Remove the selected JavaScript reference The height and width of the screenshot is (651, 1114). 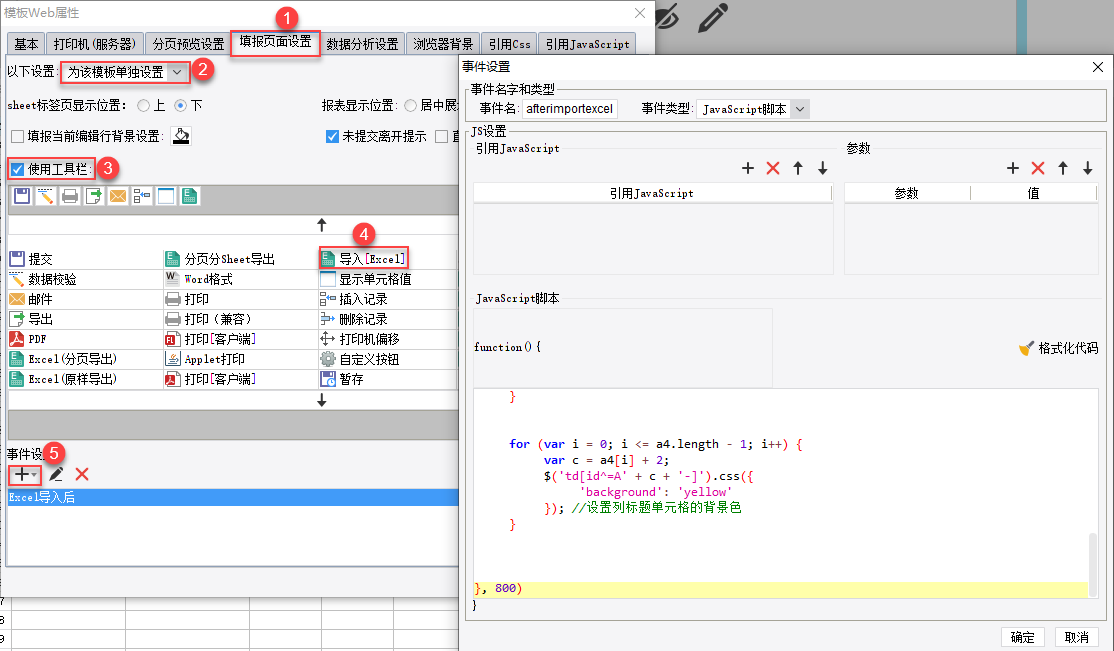pos(772,168)
